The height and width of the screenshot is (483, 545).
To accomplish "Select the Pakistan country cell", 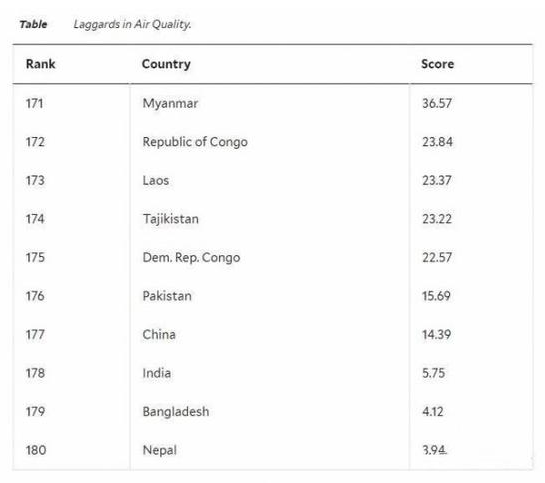I will tap(167, 296).
